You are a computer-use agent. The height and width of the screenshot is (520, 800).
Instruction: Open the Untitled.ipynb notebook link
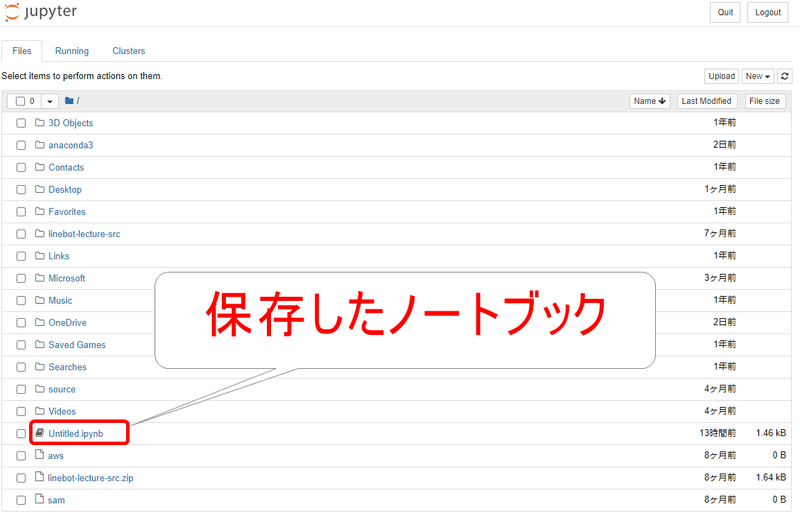point(76,433)
